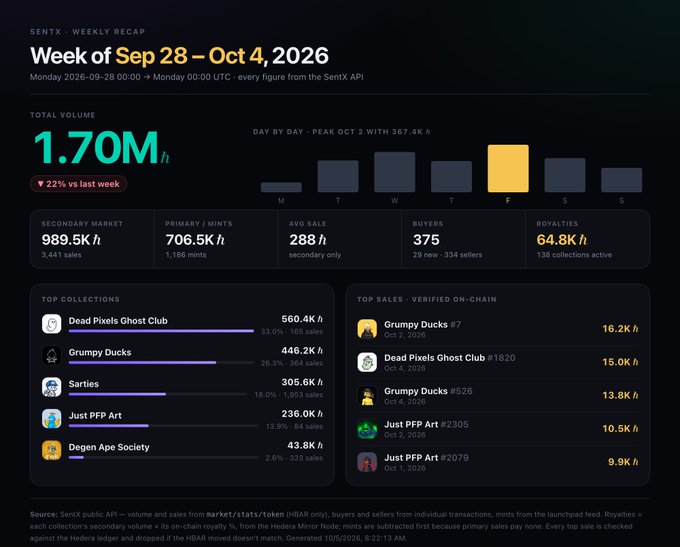680x547 pixels.
Task: Click the 'Just PFP Art #2079' sale title
Action: [426, 458]
